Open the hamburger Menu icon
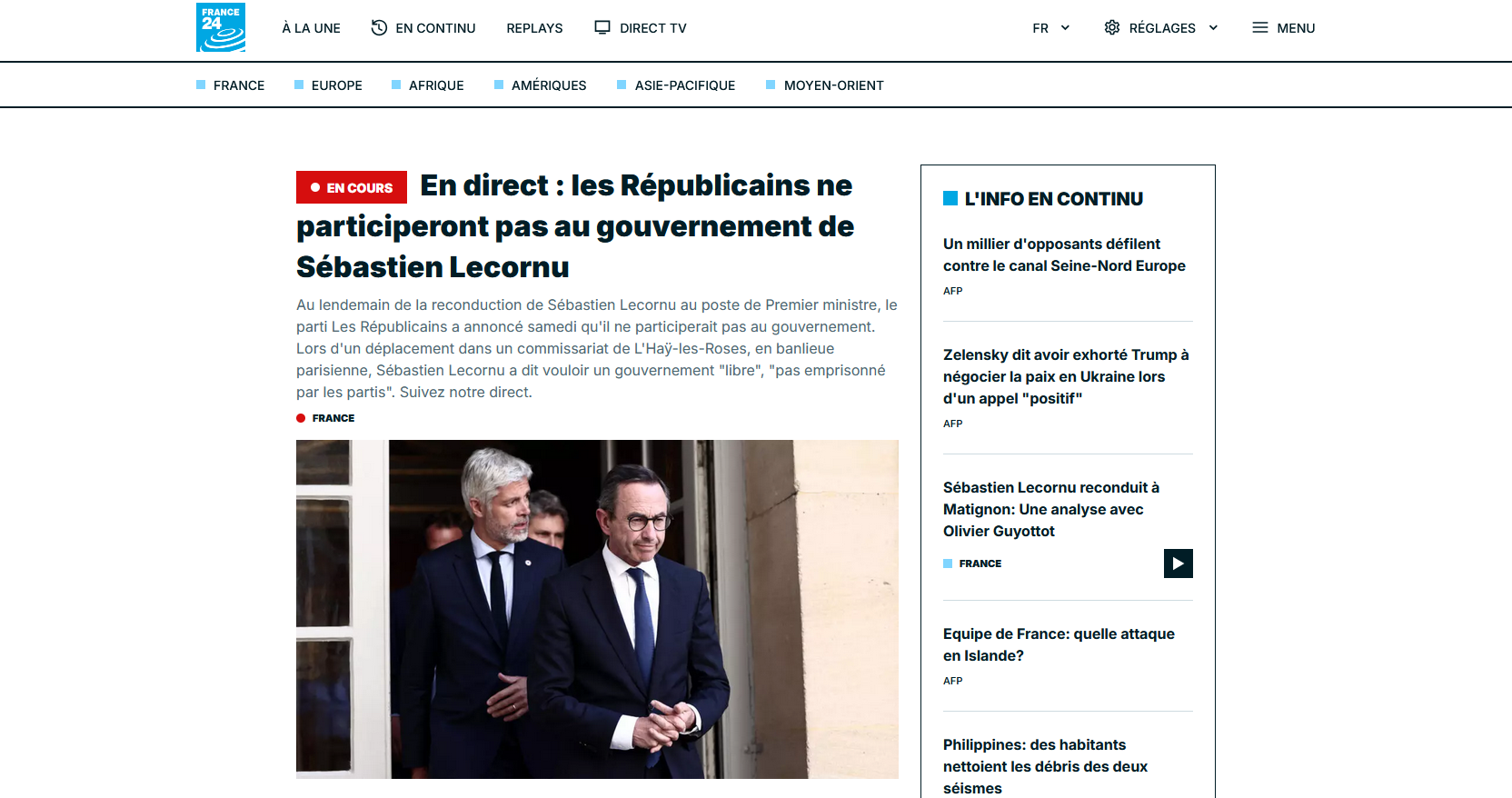The height and width of the screenshot is (798, 1512). point(1260,27)
